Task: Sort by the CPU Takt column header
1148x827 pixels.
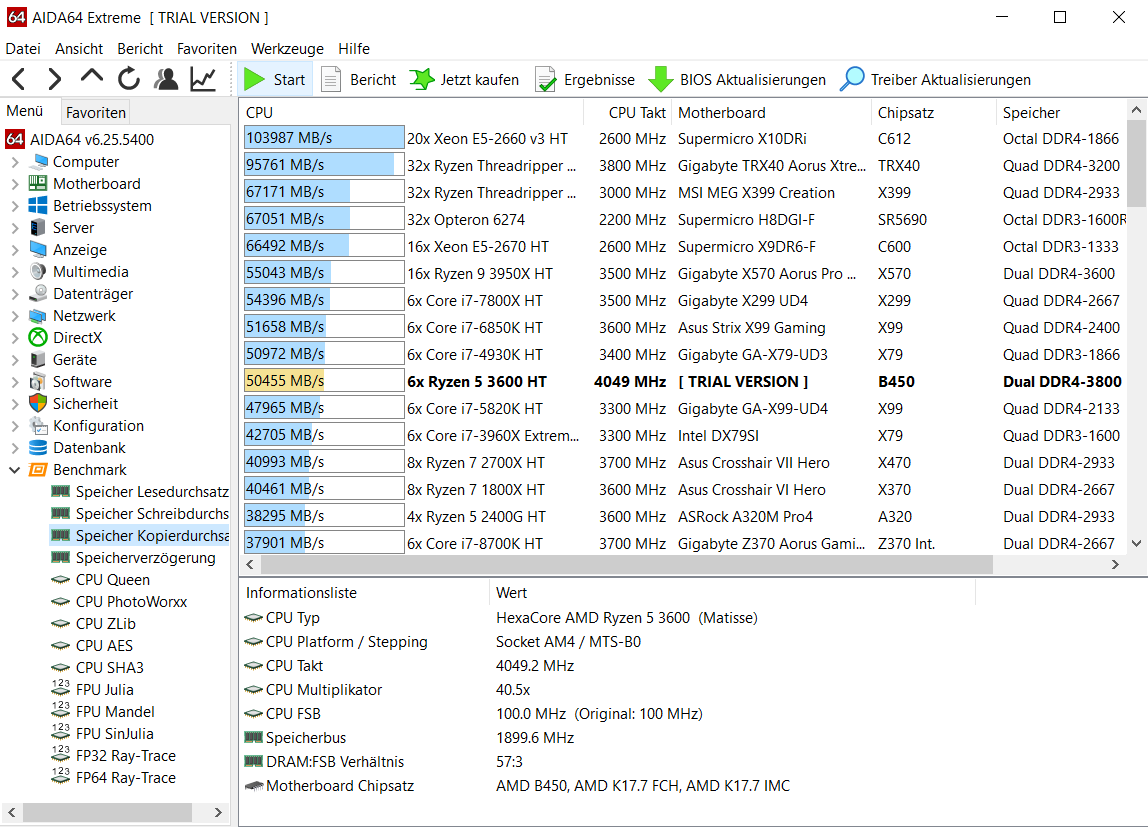Action: [x=627, y=113]
